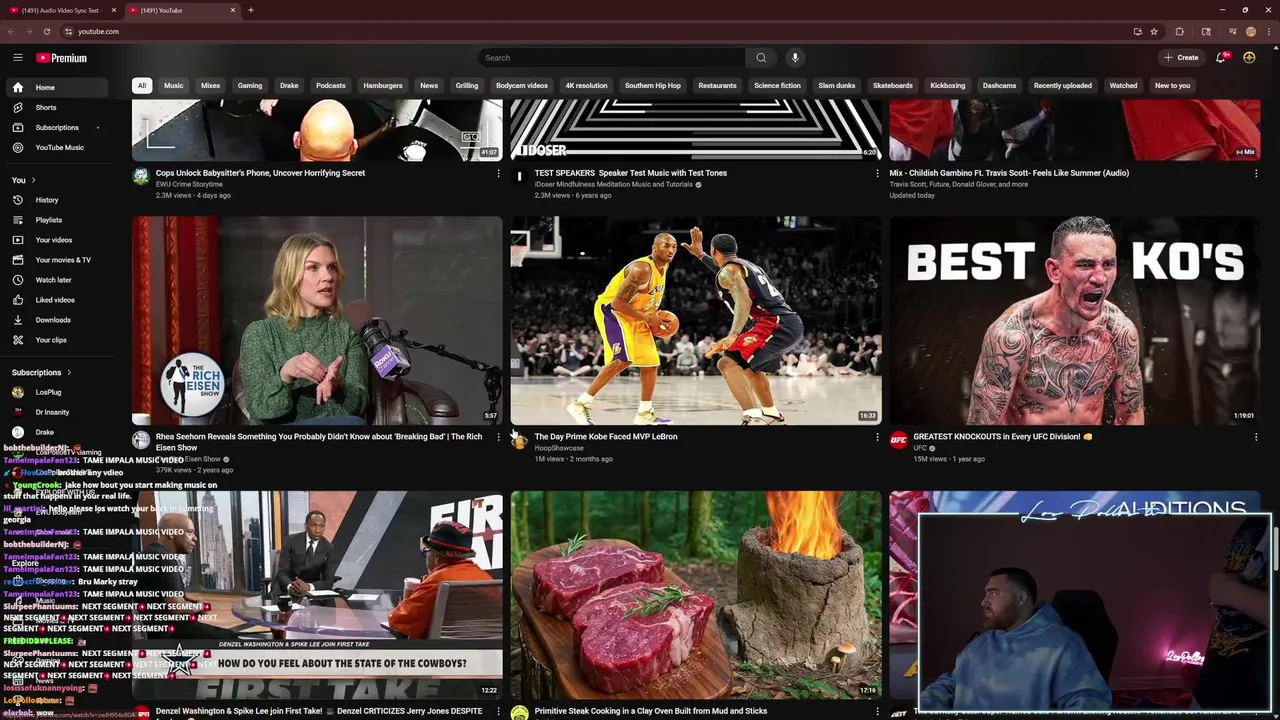Select the Science fiction chip
Image resolution: width=1280 pixels, height=720 pixels.
[x=777, y=86]
